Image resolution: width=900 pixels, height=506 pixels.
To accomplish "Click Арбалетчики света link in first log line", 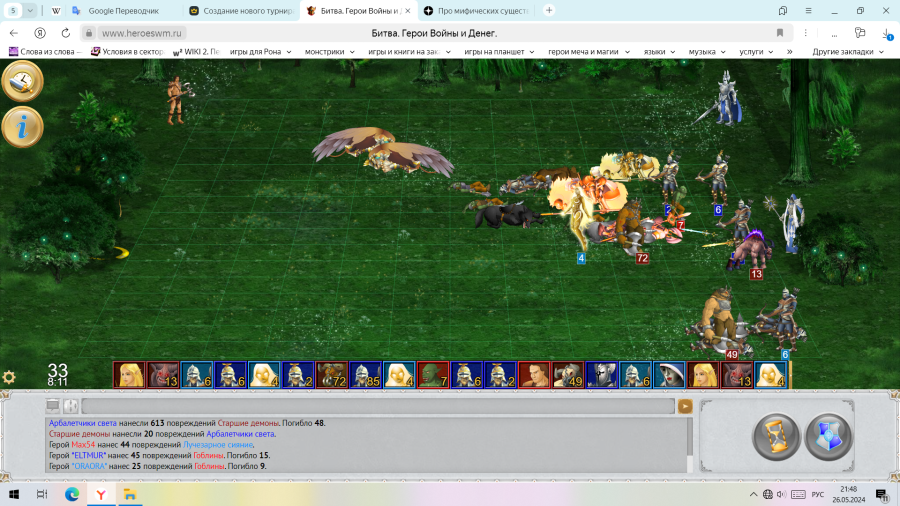I will pyautogui.click(x=83, y=423).
